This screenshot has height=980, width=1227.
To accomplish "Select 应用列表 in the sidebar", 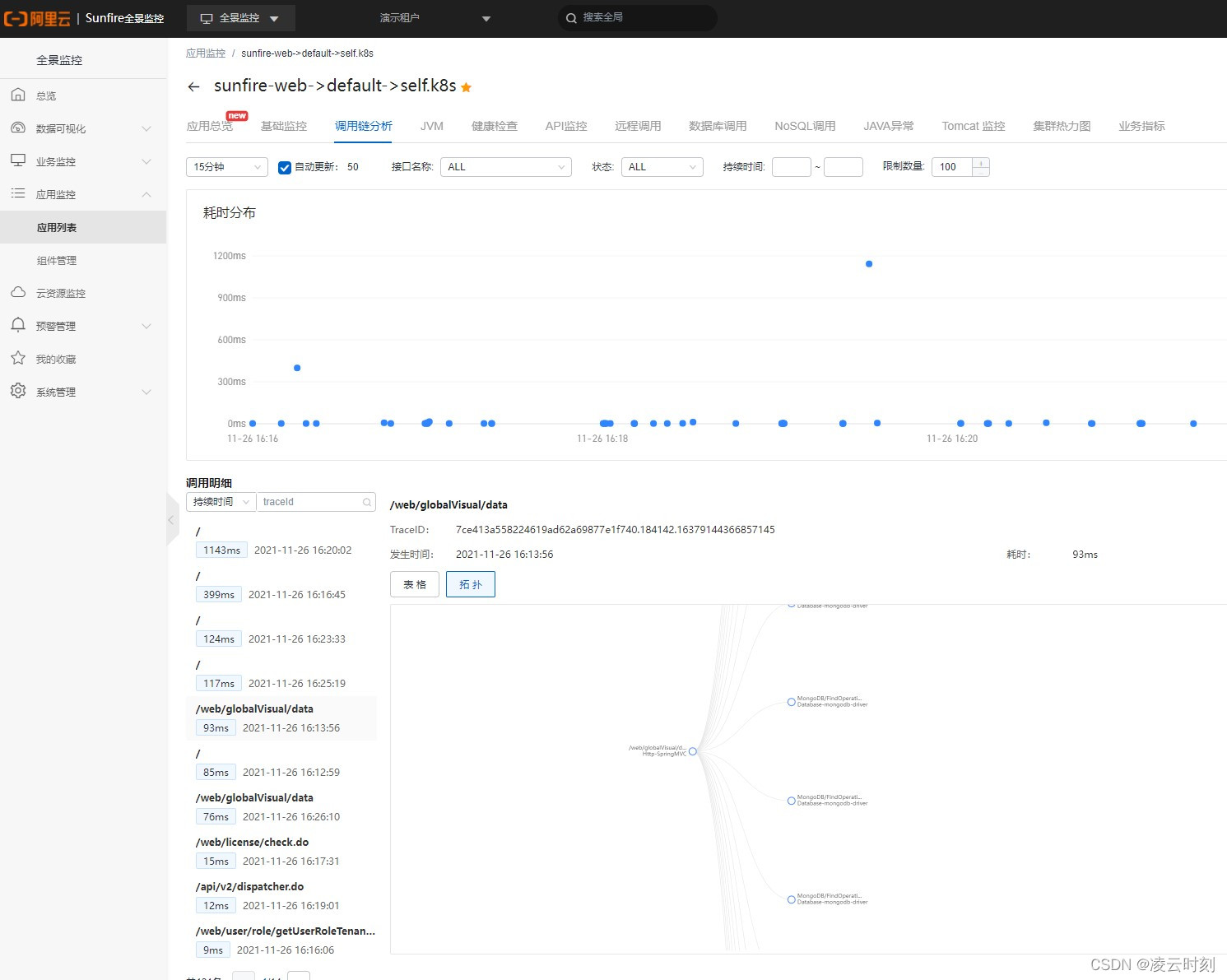I will coord(83,227).
